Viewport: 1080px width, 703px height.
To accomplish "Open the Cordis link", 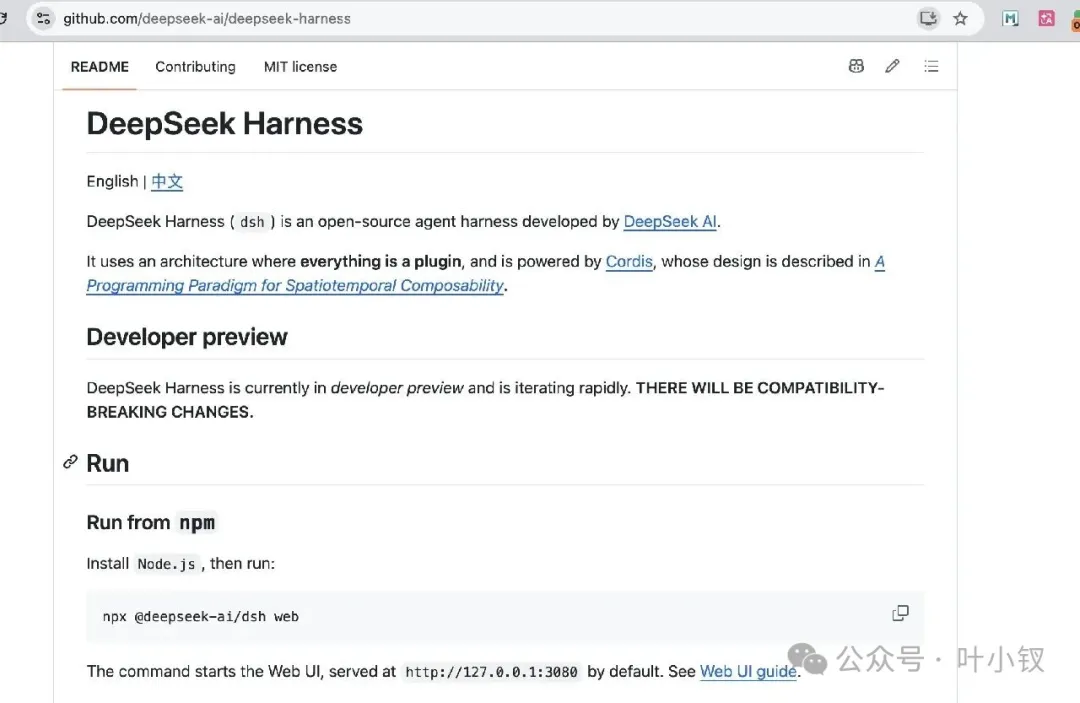I will click(629, 262).
